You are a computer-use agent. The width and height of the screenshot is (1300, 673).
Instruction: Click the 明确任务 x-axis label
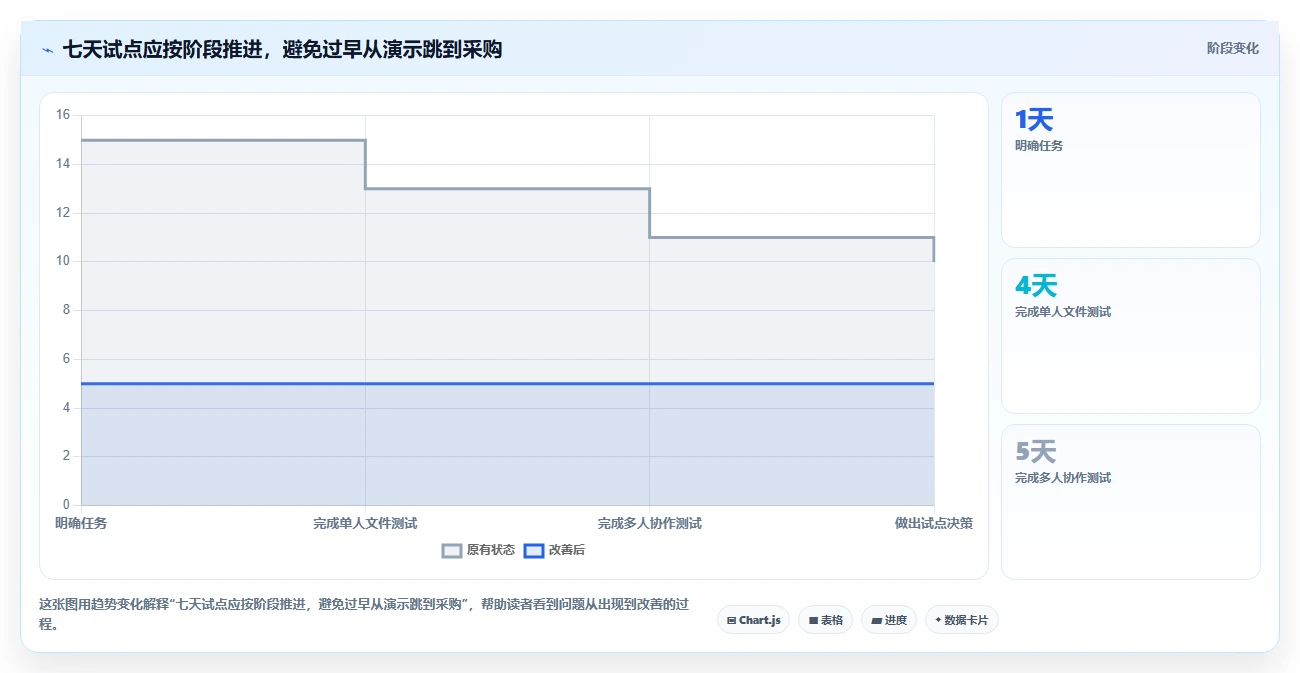pyautogui.click(x=81, y=523)
